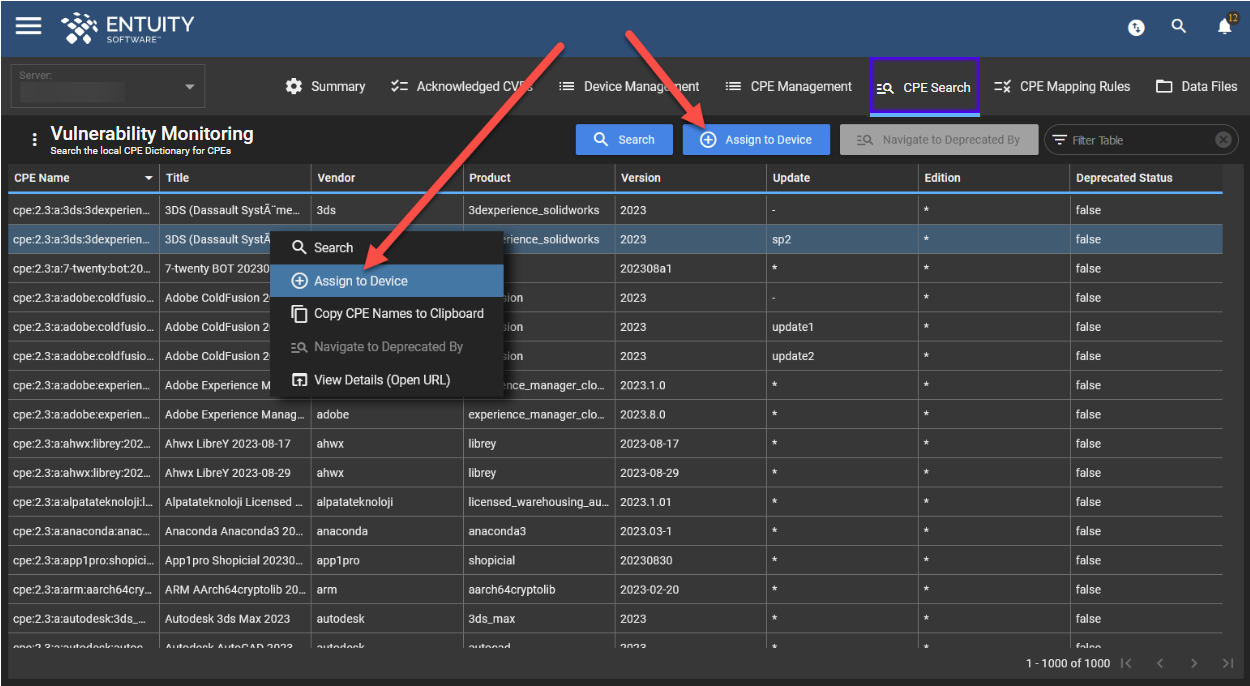
Task: Open the hamburger main menu
Action: tap(28, 26)
